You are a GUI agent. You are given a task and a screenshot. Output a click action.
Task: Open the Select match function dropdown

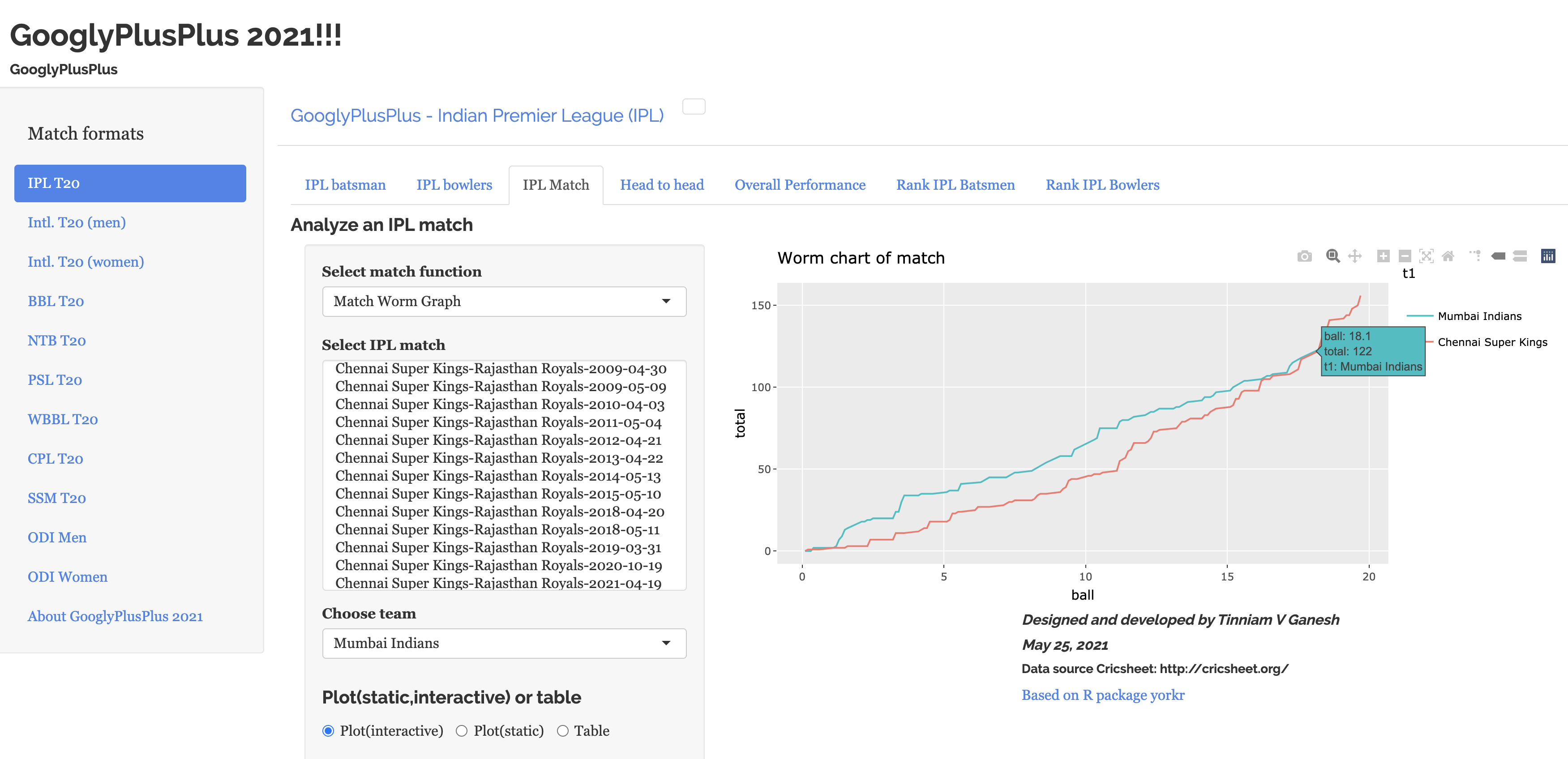click(x=504, y=302)
